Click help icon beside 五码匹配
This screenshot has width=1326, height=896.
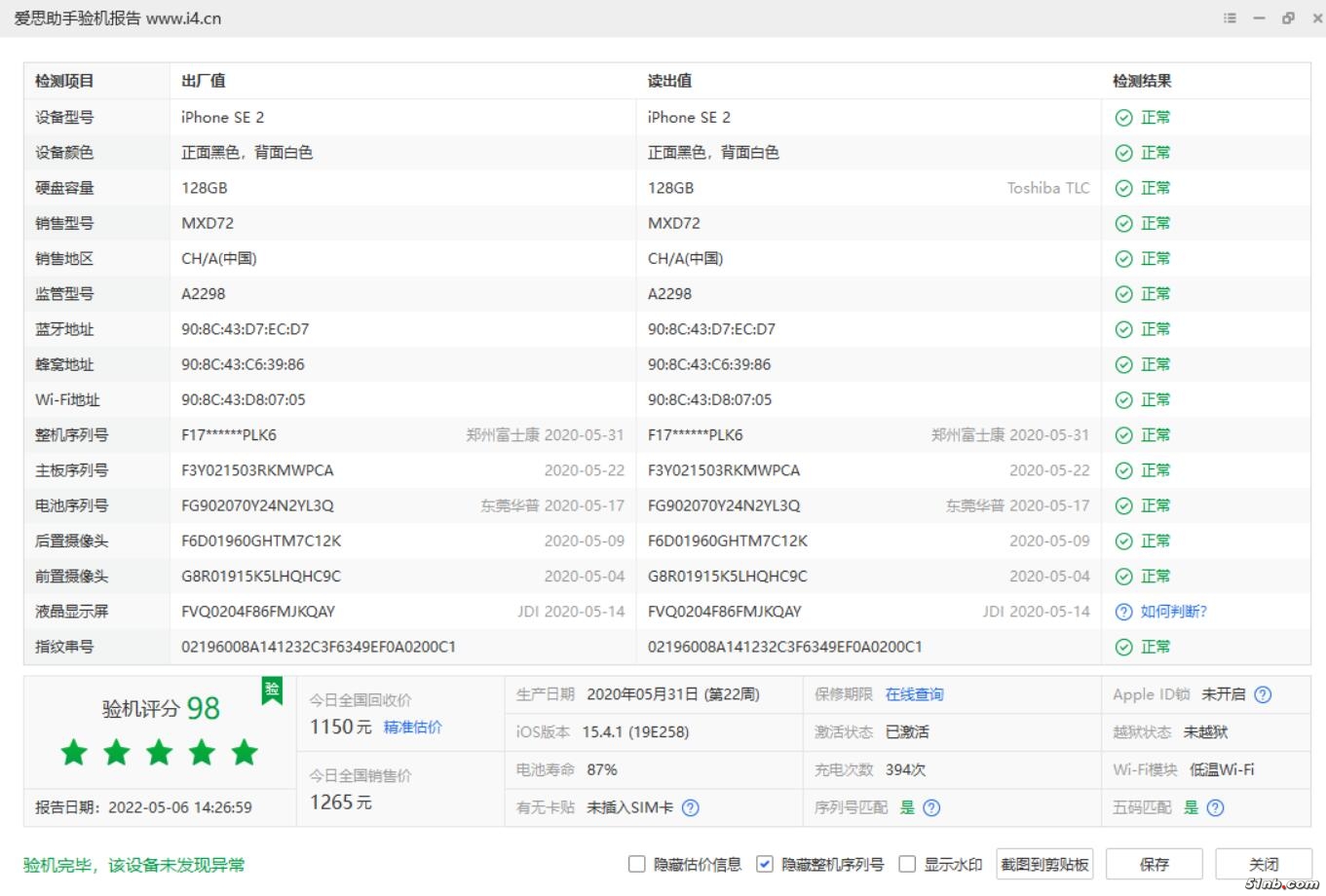(1215, 807)
